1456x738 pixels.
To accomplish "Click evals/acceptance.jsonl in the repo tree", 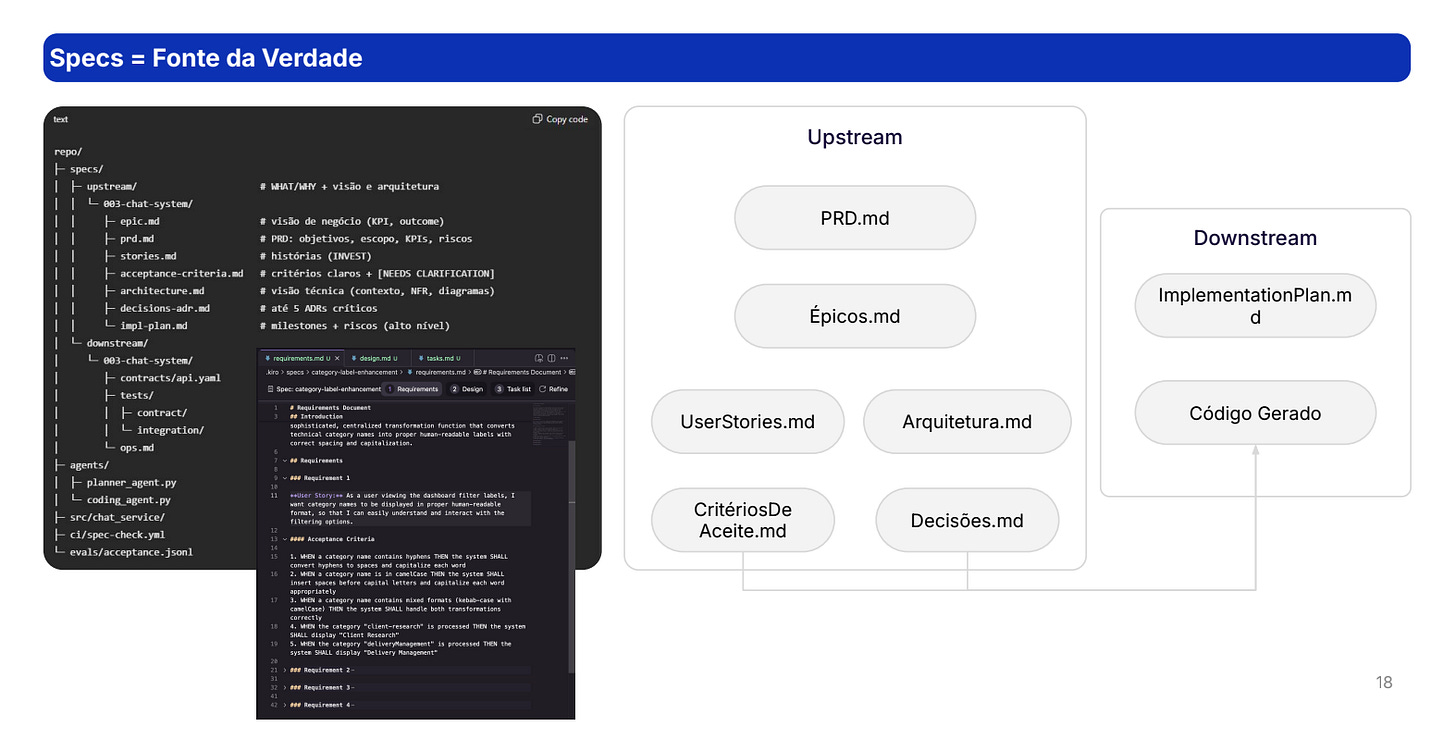I will [x=131, y=552].
